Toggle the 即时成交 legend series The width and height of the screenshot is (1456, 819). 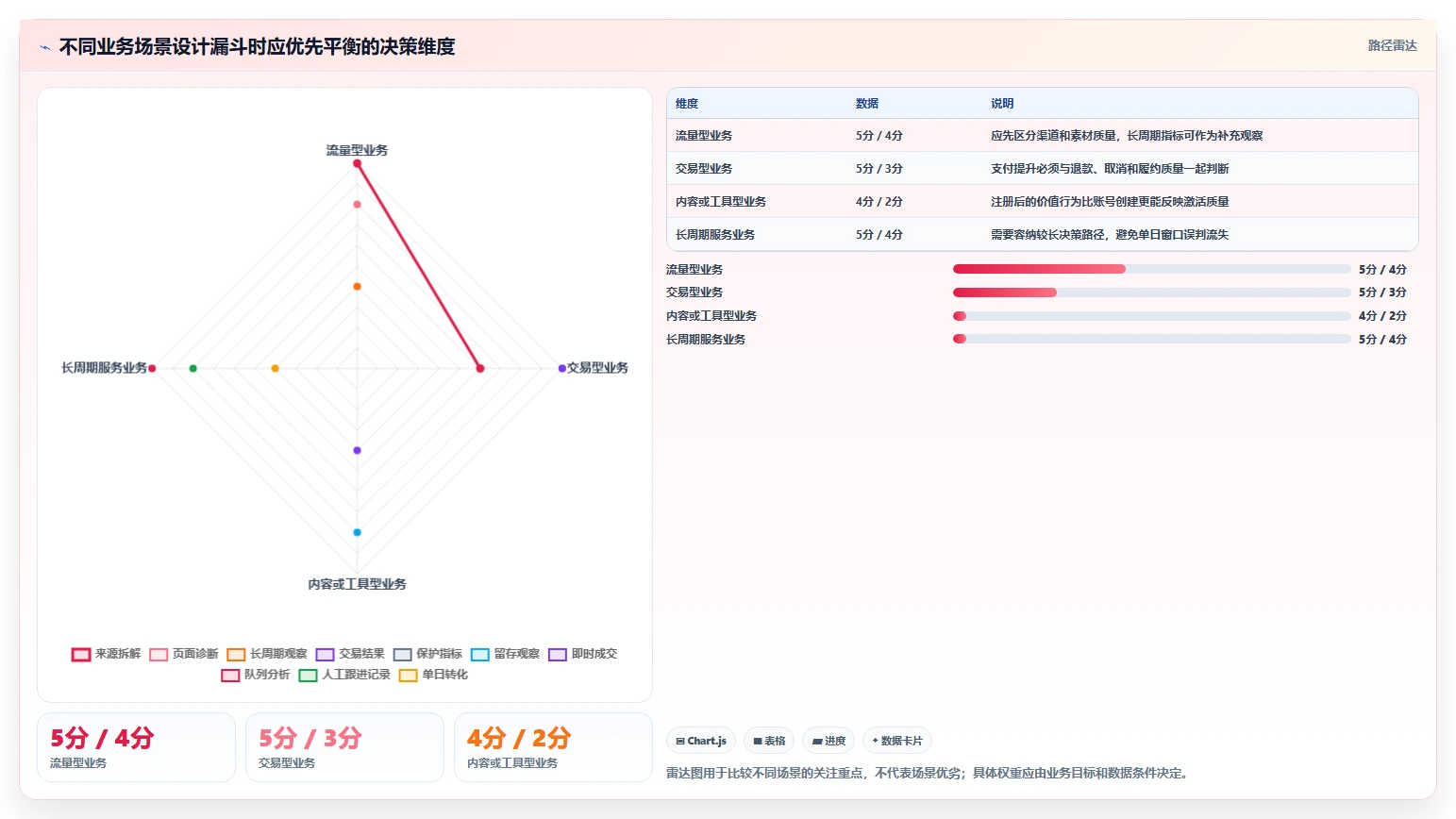click(x=582, y=654)
